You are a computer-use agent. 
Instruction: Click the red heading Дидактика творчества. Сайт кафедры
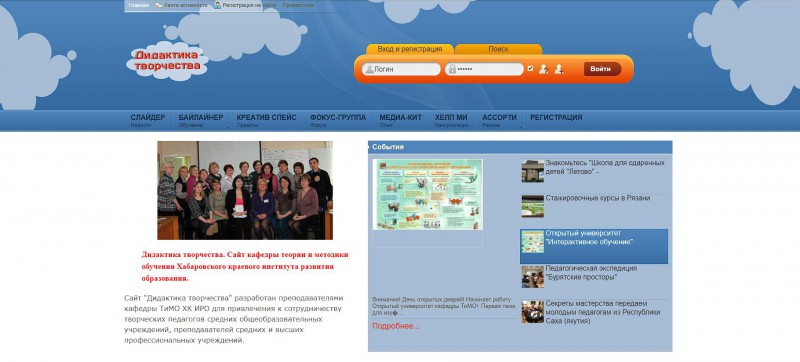coord(245,267)
